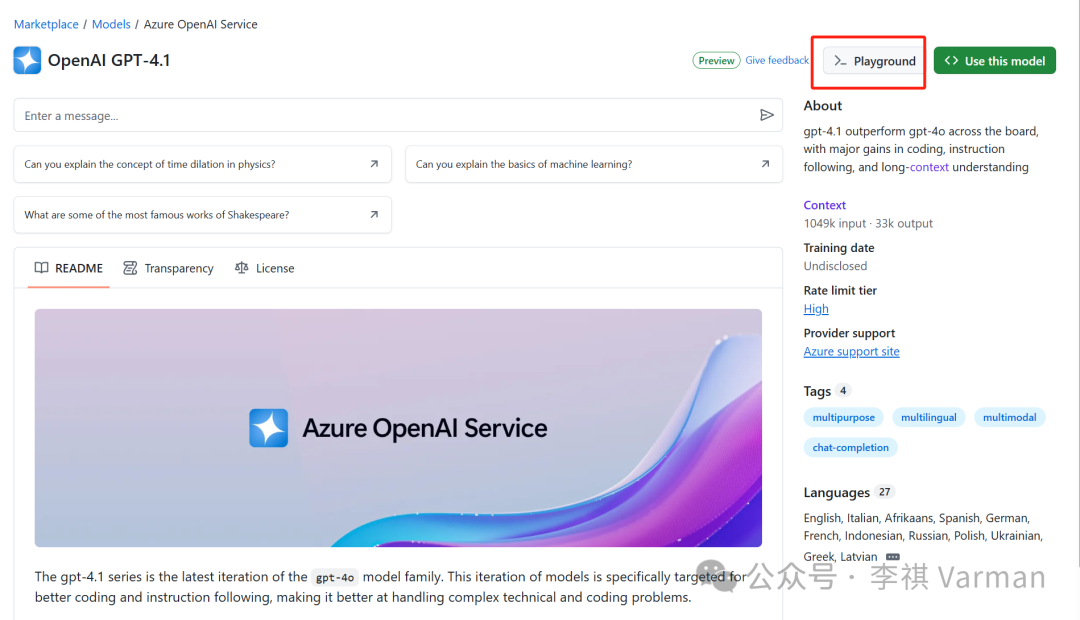Switch to the License tab
The height and width of the screenshot is (620, 1080).
(264, 268)
